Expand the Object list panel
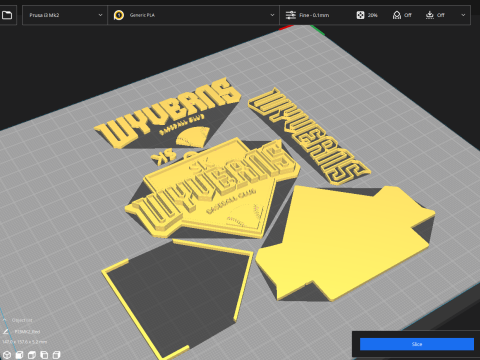Screen dimensions: 480x360 (x=18, y=320)
